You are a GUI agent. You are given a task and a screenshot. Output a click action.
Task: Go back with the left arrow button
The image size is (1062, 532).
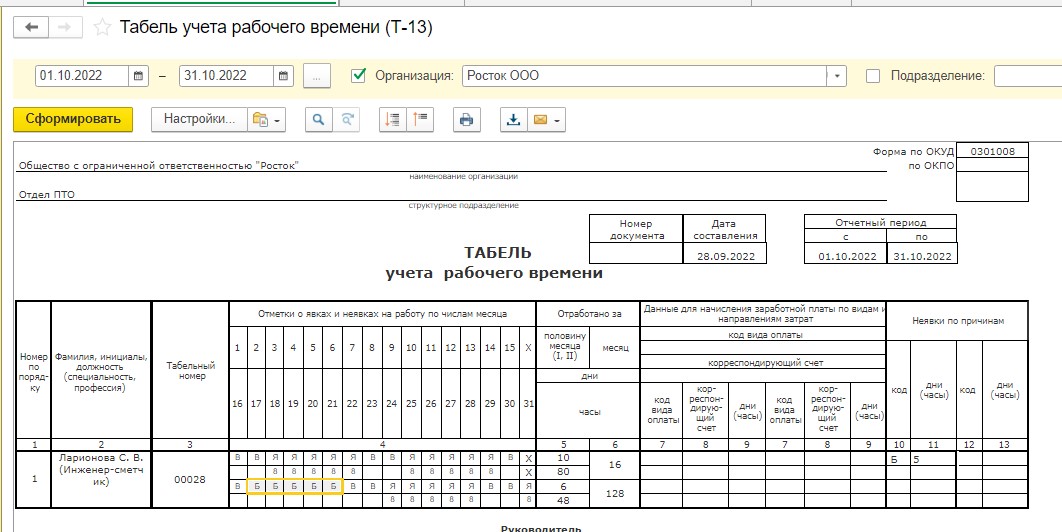coord(33,27)
